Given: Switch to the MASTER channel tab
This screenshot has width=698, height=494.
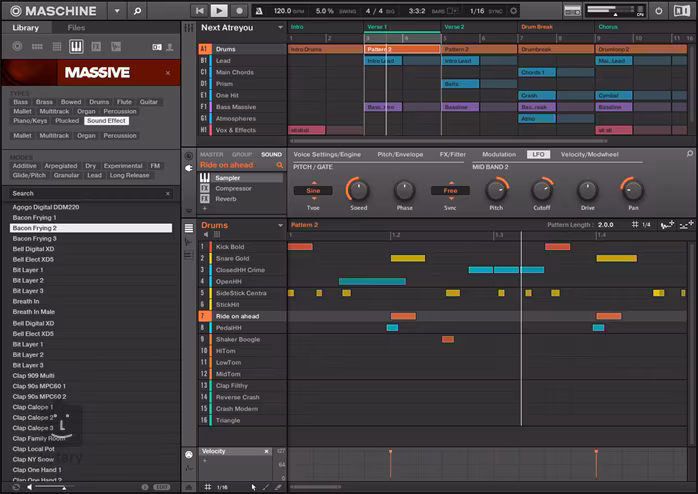Looking at the screenshot, I should [x=211, y=154].
